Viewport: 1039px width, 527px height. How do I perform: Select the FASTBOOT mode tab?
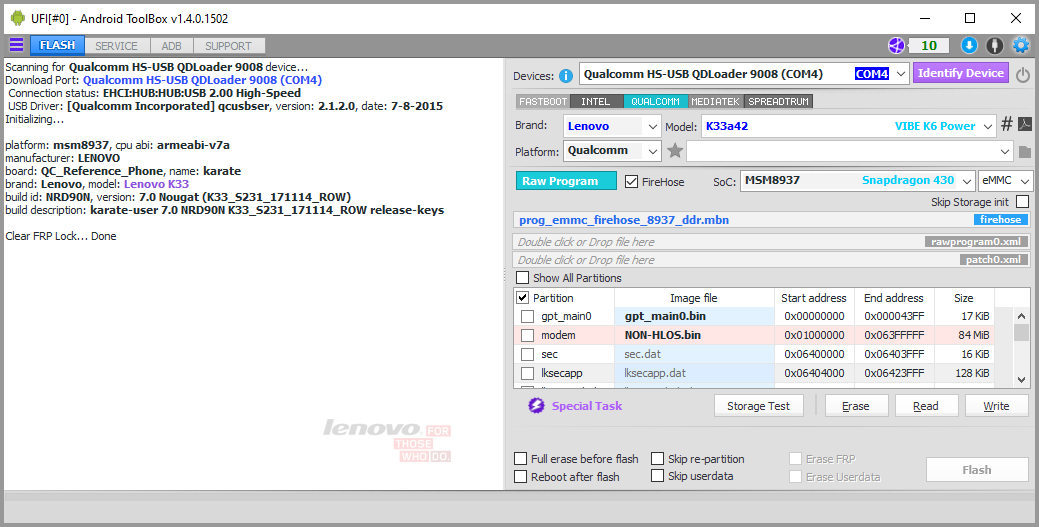tap(543, 101)
